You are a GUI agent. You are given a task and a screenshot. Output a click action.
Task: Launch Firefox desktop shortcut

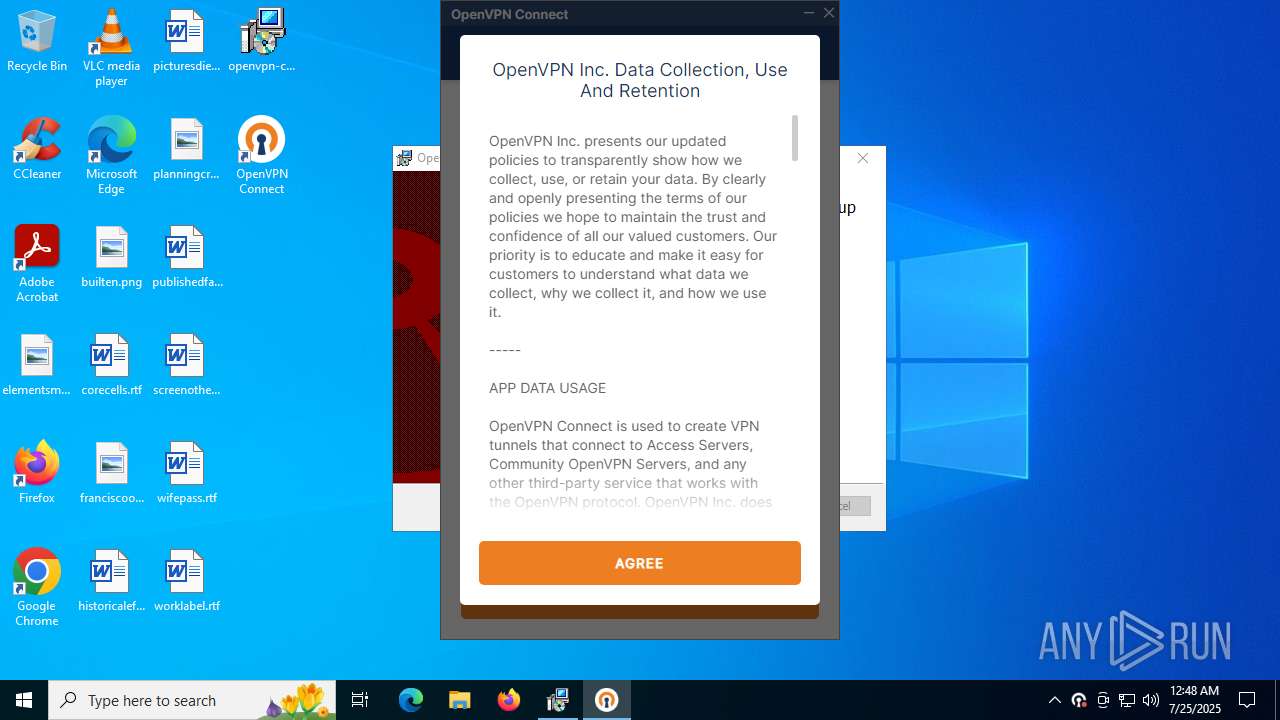[37, 473]
